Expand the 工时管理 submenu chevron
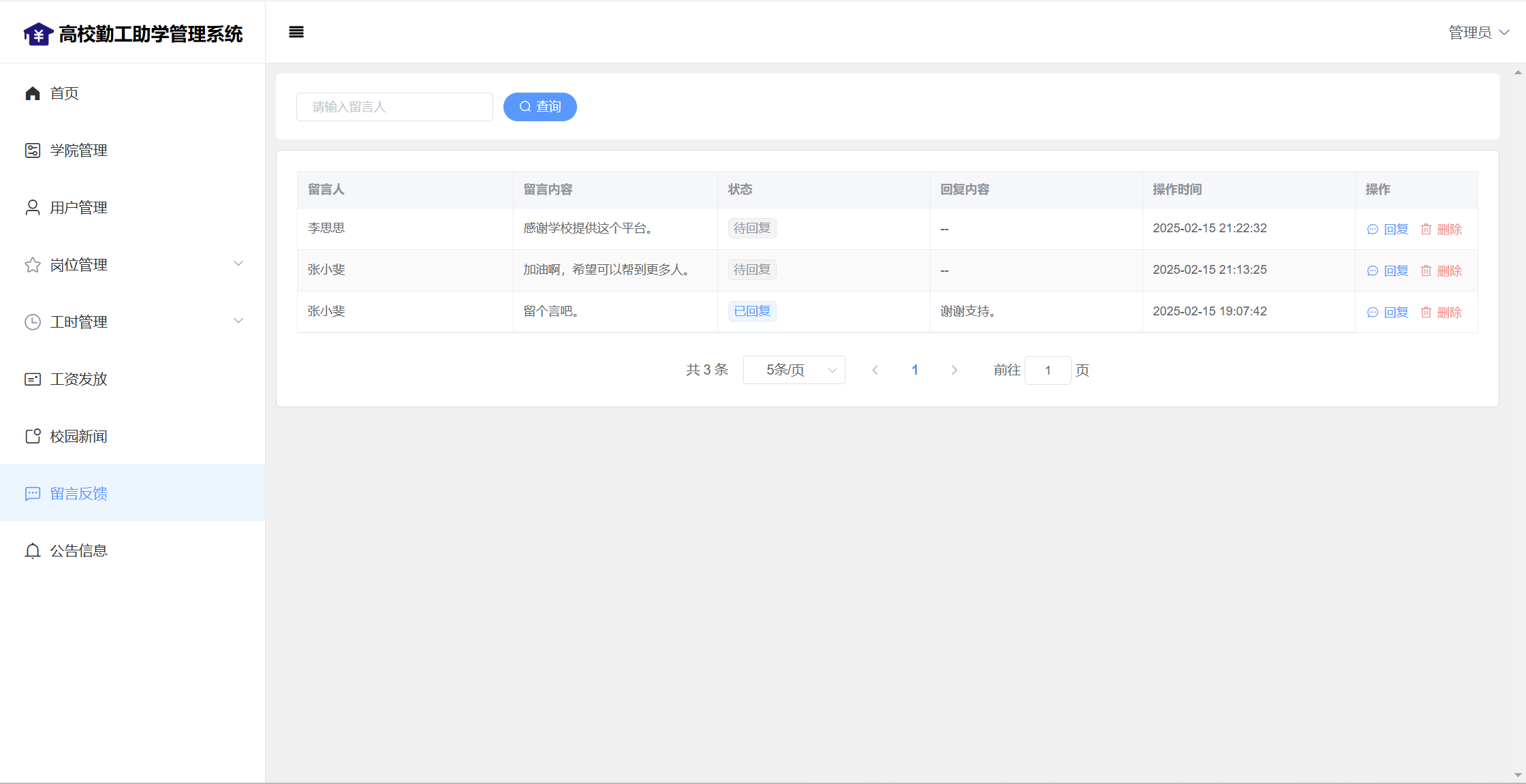1526x784 pixels. pos(238,321)
